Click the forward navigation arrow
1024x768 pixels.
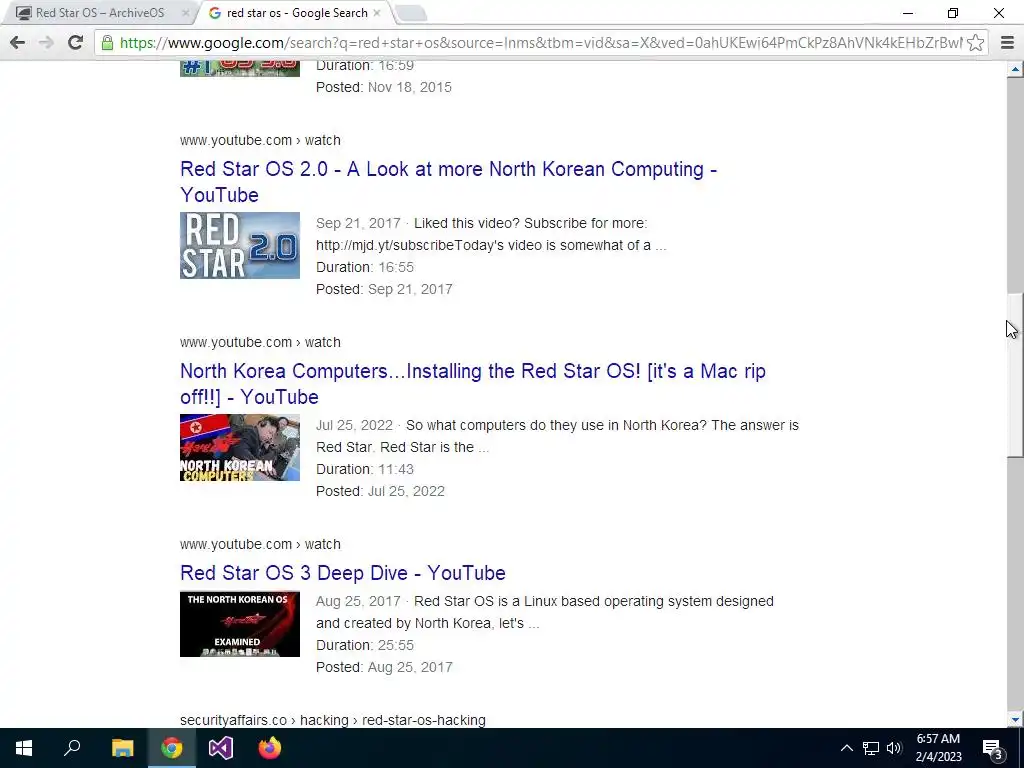(46, 42)
